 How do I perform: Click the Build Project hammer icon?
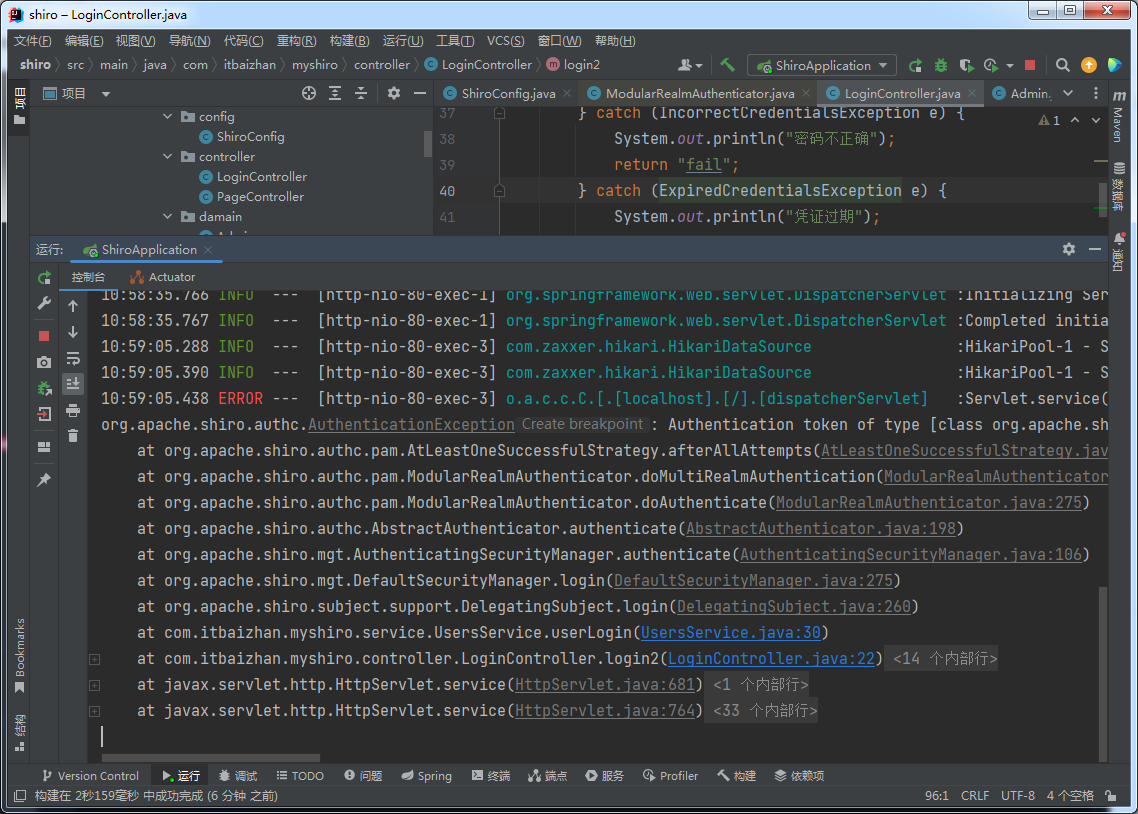point(727,65)
